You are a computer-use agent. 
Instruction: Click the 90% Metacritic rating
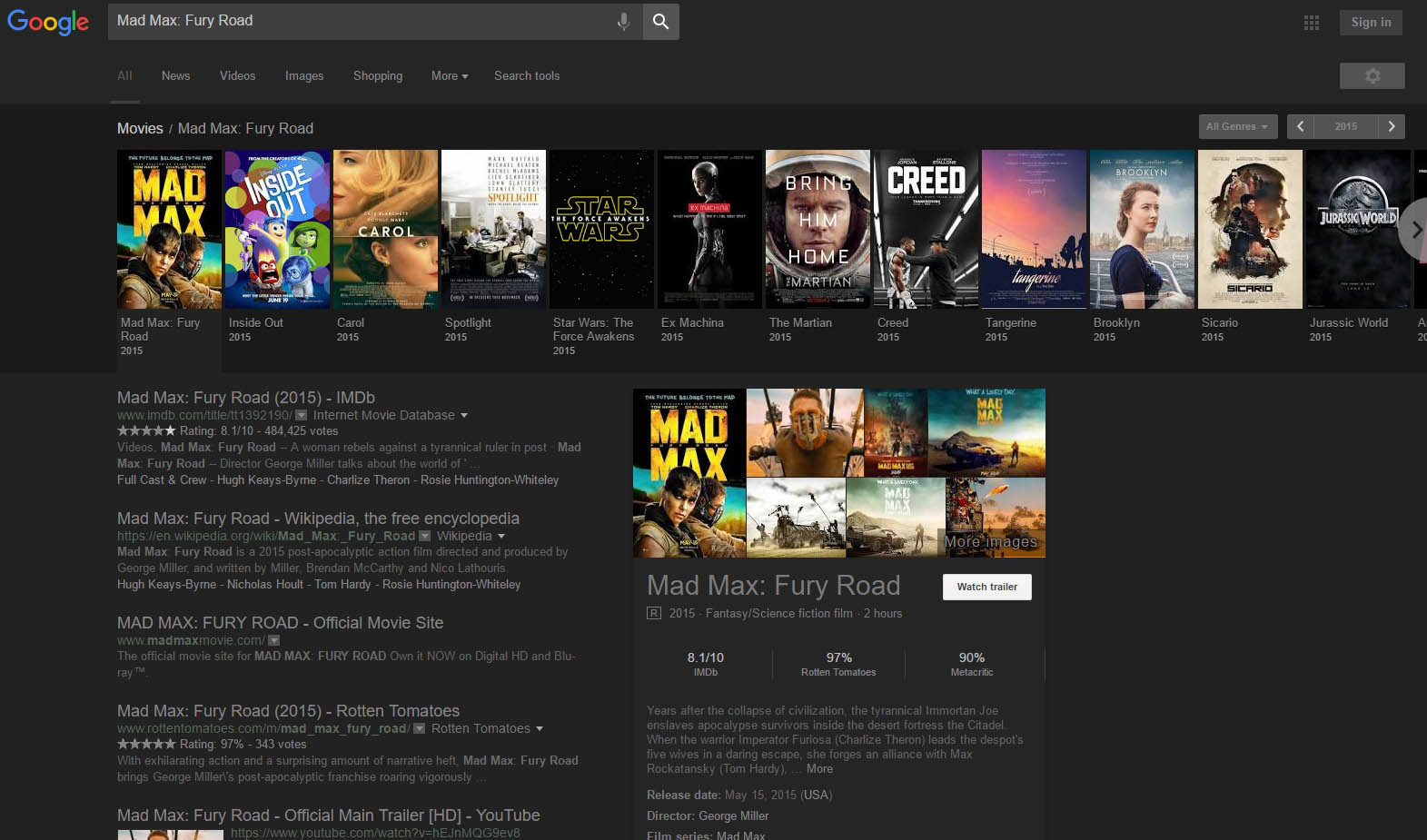(972, 664)
